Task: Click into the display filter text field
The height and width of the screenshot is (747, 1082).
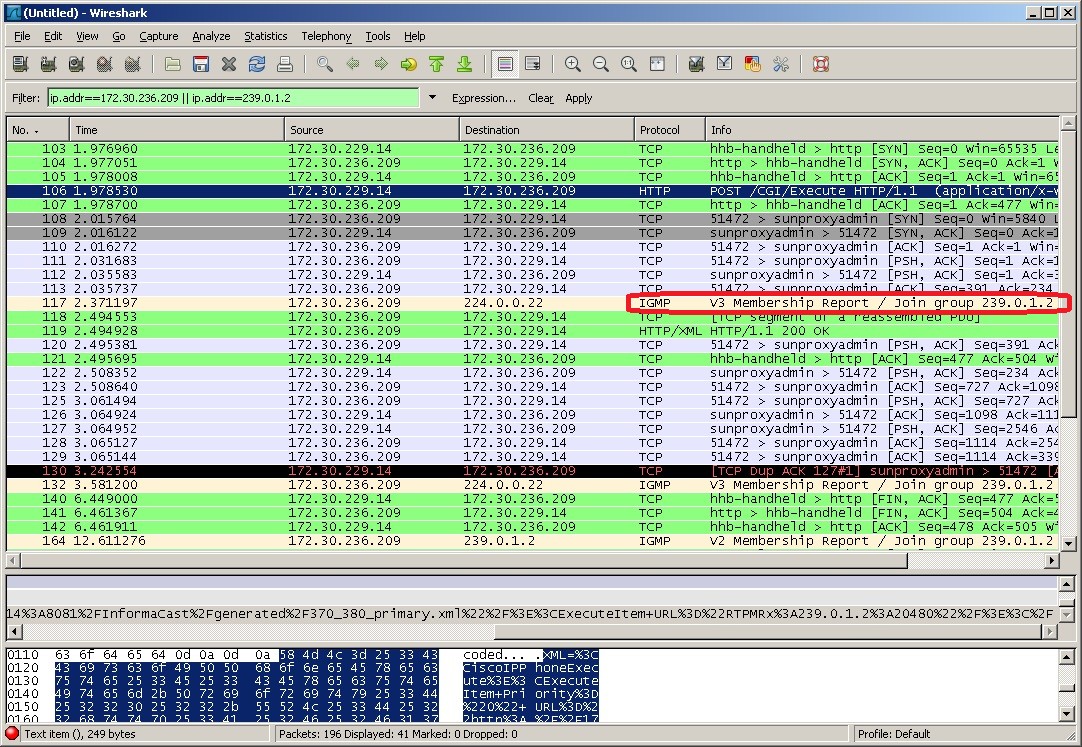Action: (x=232, y=98)
